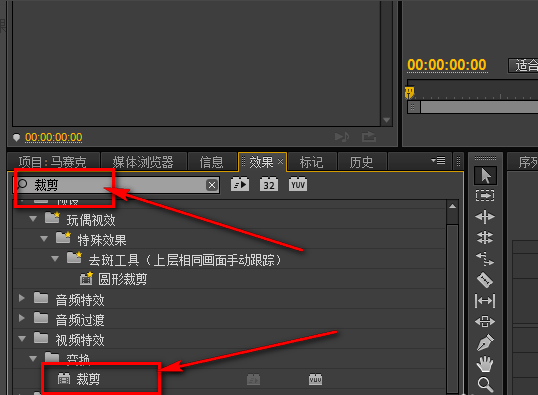The height and width of the screenshot is (395, 538).
Task: Collapse the 玩偶视效 folder
Action: click(33, 219)
